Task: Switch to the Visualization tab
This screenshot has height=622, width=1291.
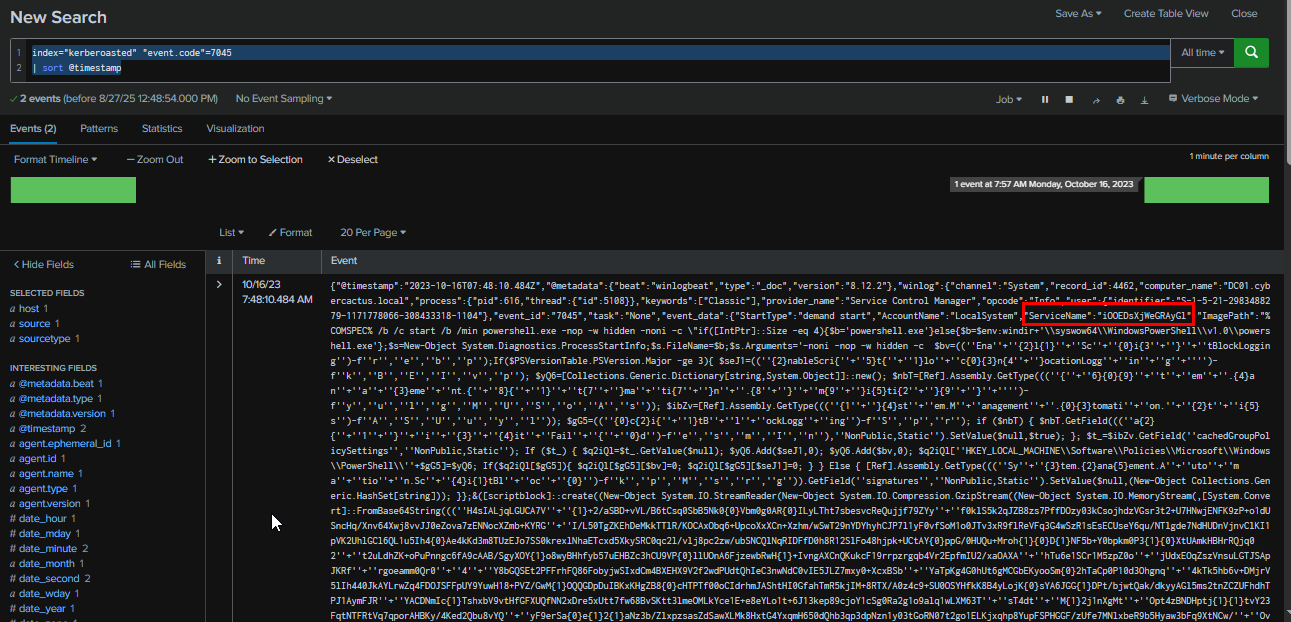Action: click(235, 129)
